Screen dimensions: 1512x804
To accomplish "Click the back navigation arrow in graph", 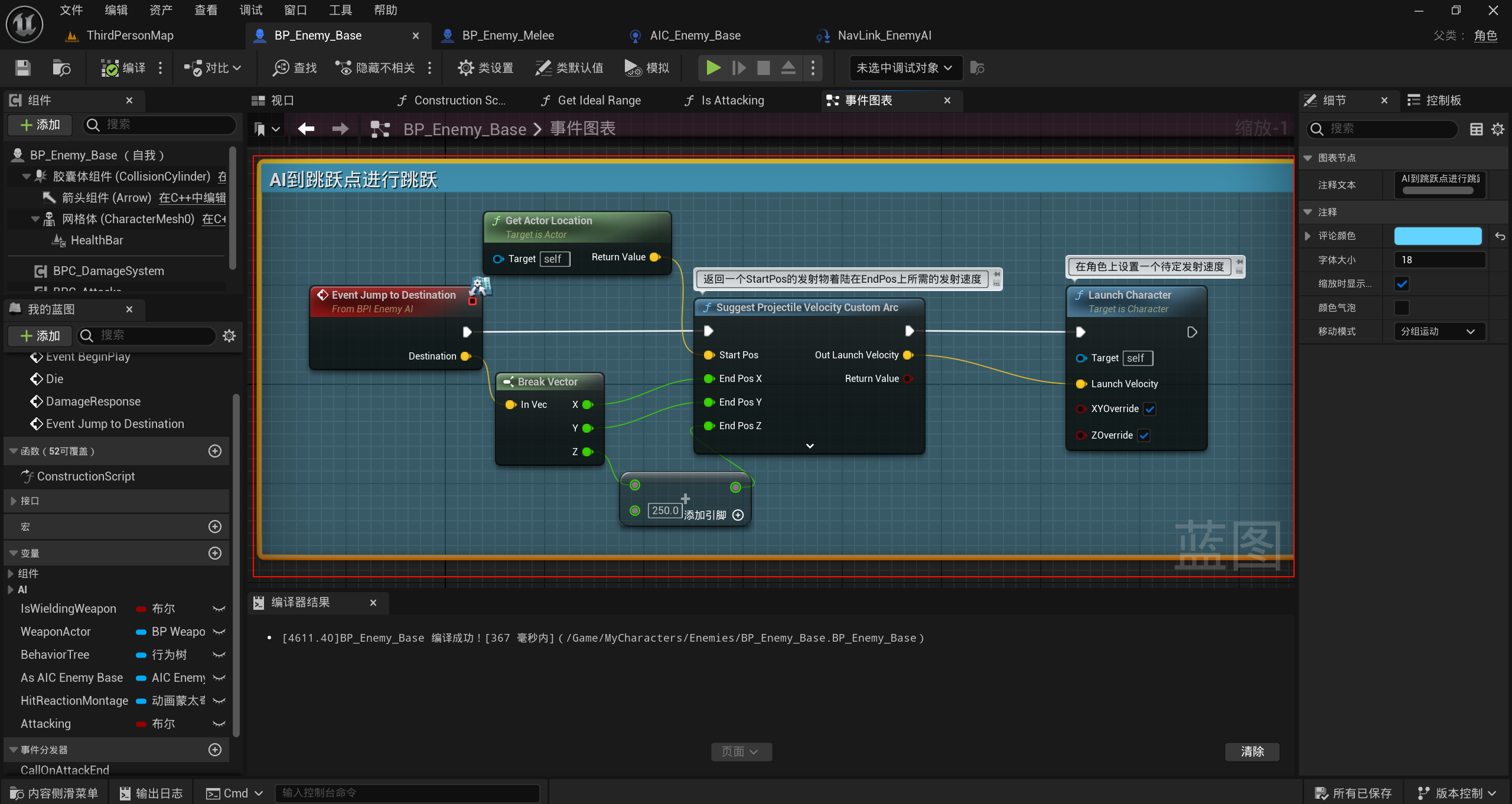I will pos(306,129).
